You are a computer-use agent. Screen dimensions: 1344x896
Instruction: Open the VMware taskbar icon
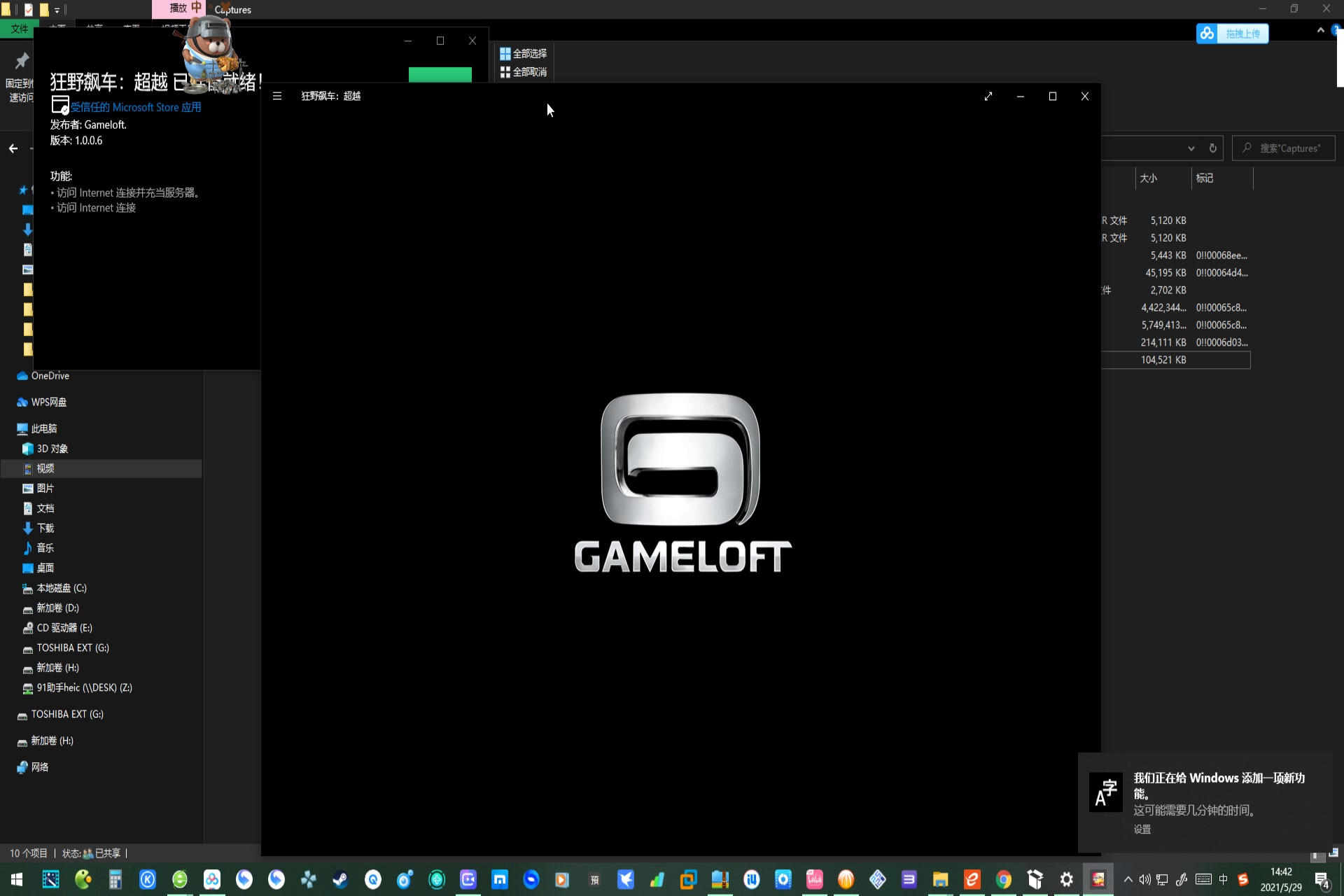pos(688,879)
